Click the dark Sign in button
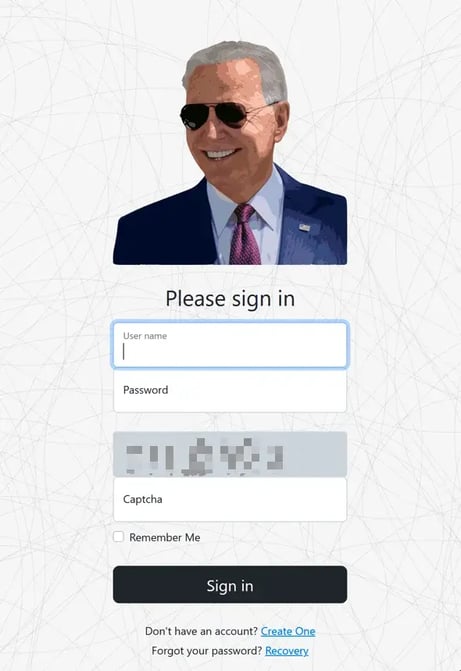The image size is (461, 671). click(230, 585)
